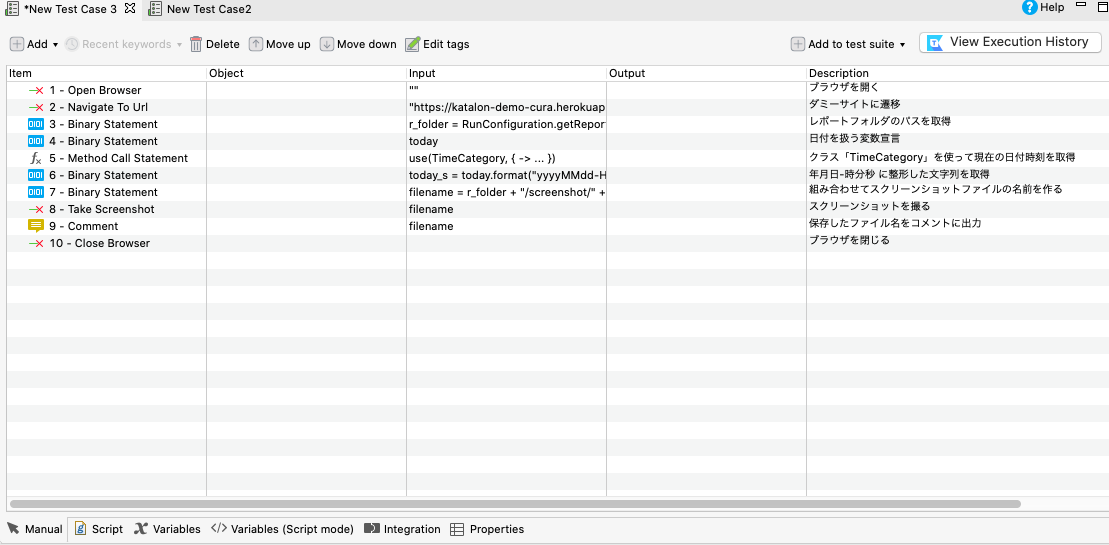Image resolution: width=1109 pixels, height=545 pixels.
Task: Click the binary icon of step 6
Action: [36, 175]
